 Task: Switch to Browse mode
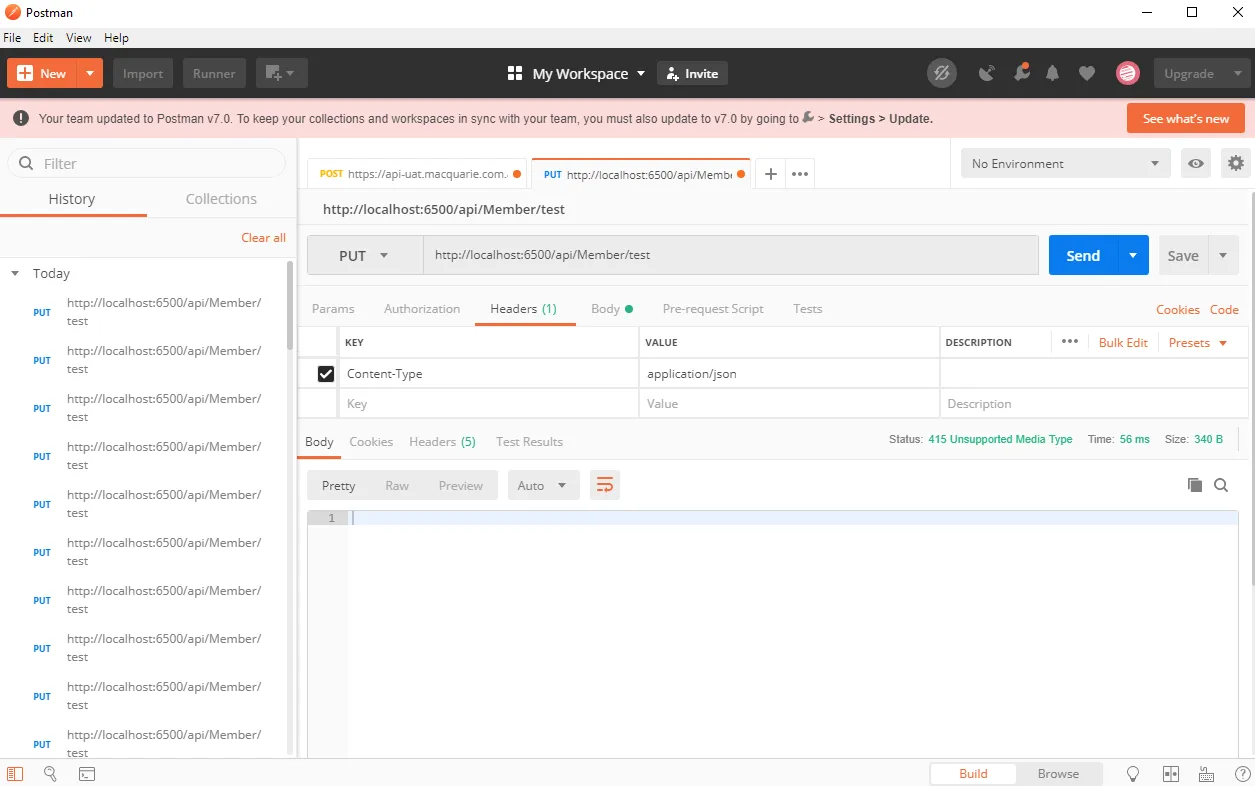click(1058, 774)
